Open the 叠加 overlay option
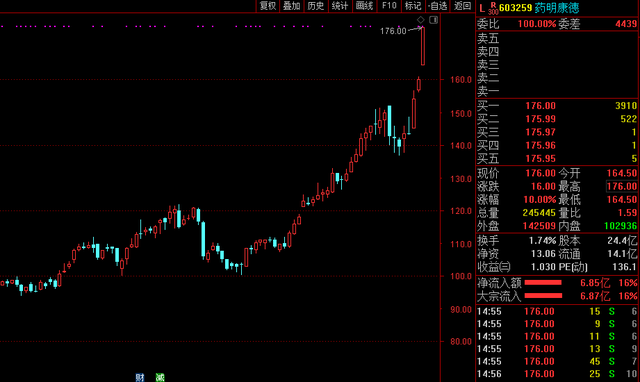Screen dimensions: 640x382 pos(292,6)
